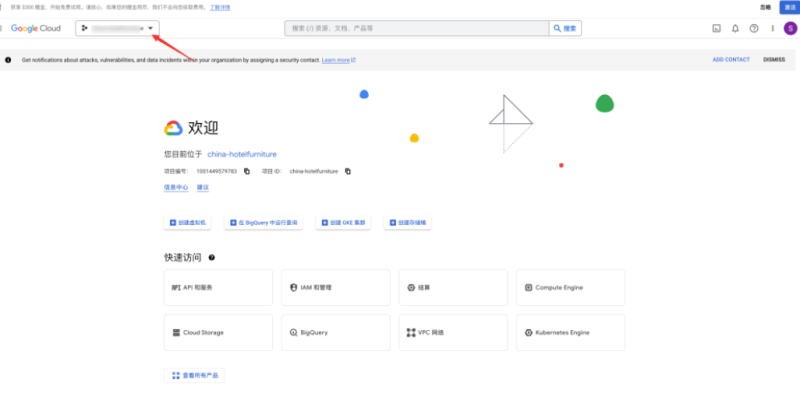The image size is (800, 397).
Task: Open the BigQuery quick access card
Action: coord(336,333)
